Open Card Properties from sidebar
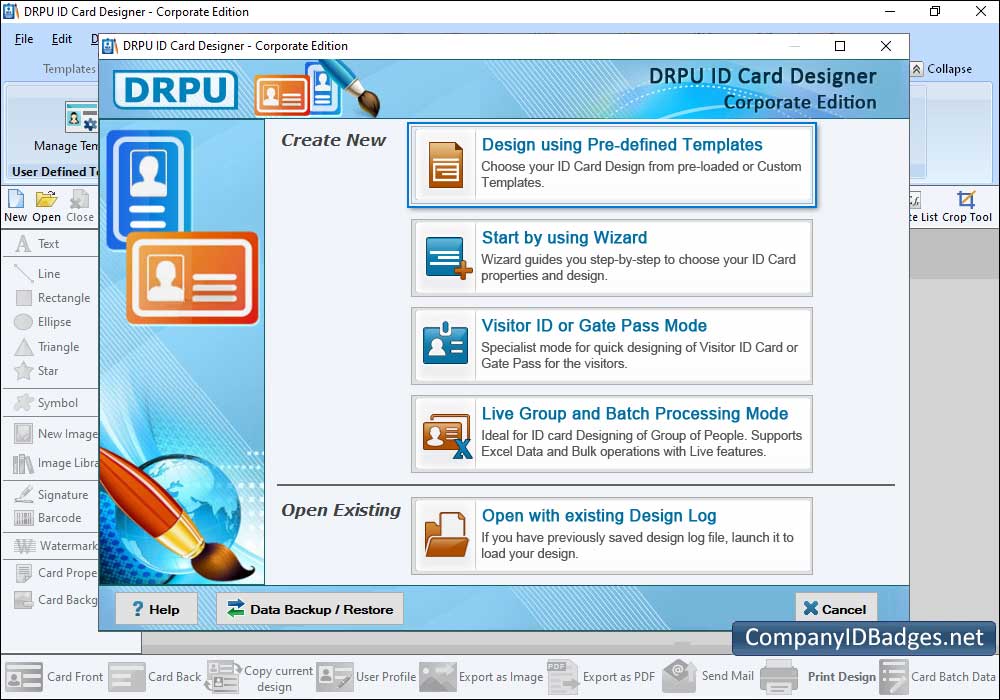This screenshot has height=700, width=1000. click(55, 572)
